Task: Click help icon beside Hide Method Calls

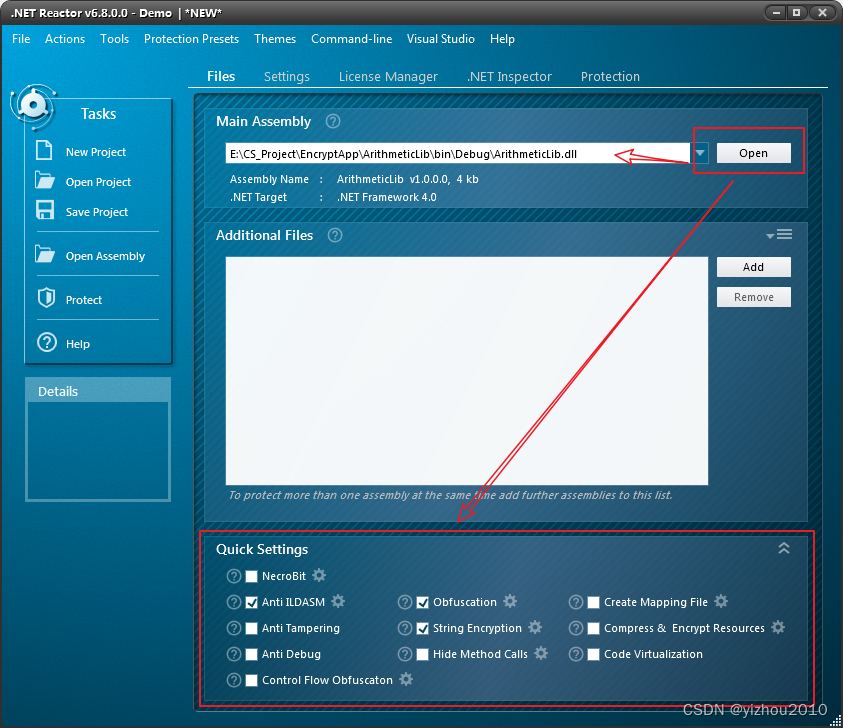Action: (405, 654)
